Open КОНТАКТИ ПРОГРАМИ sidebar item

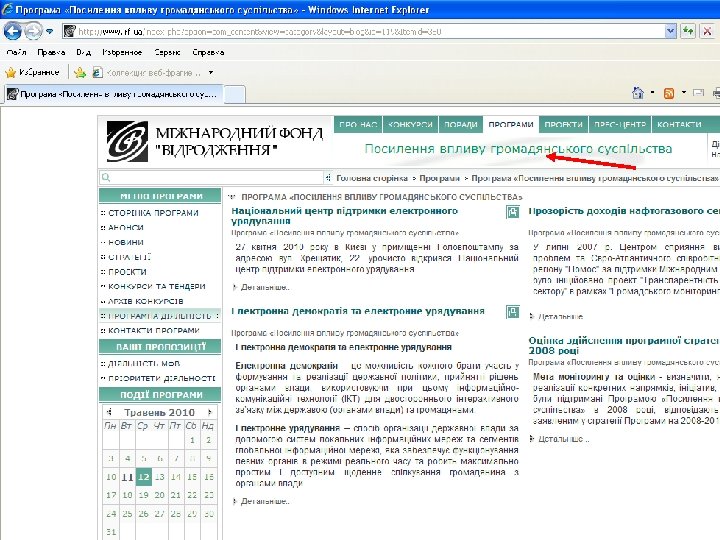point(153,331)
